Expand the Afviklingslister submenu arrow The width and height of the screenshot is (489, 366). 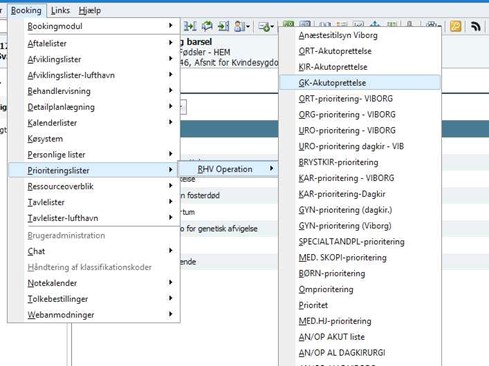[170, 59]
